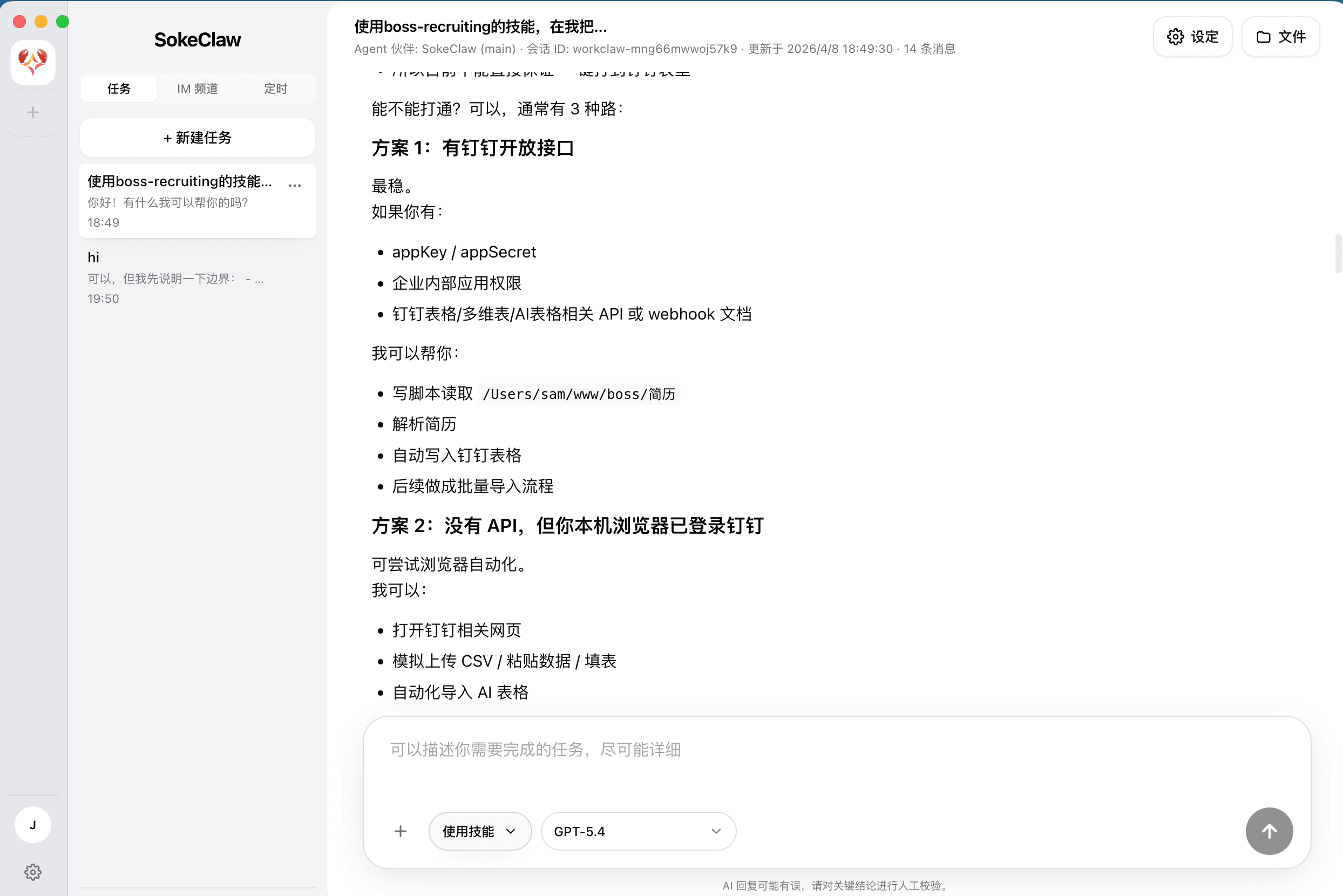The image size is (1343, 896).
Task: Select the 任务 tab
Action: coord(118,89)
